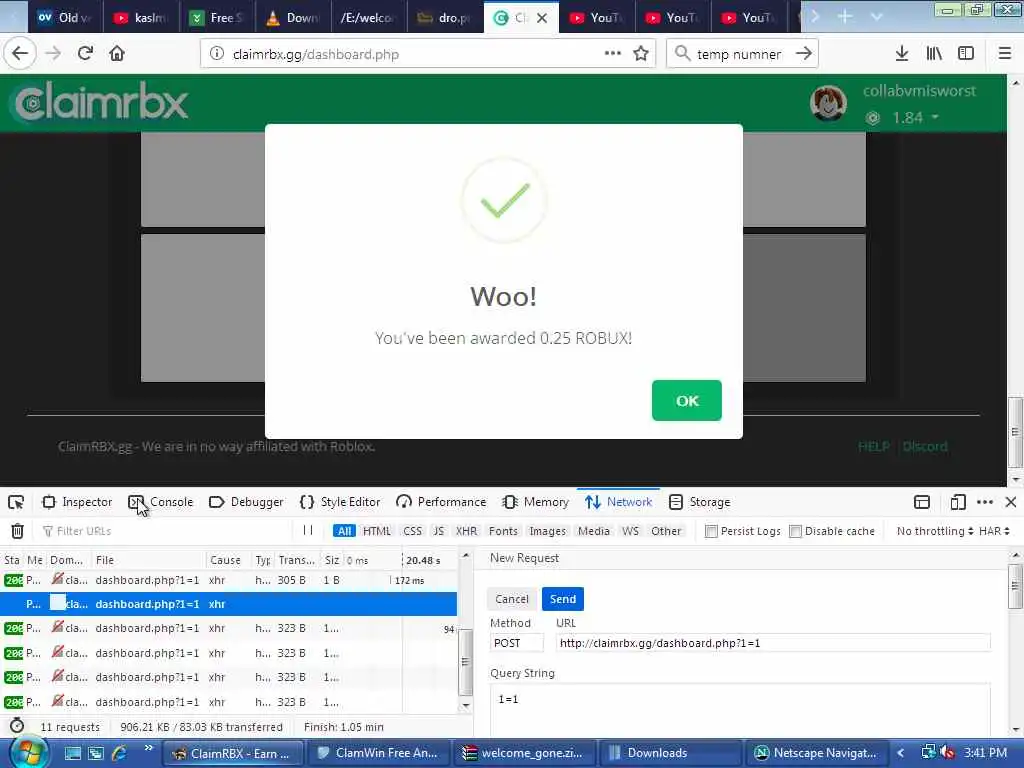
Task: Open the No throttling dropdown
Action: pyautogui.click(x=935, y=531)
